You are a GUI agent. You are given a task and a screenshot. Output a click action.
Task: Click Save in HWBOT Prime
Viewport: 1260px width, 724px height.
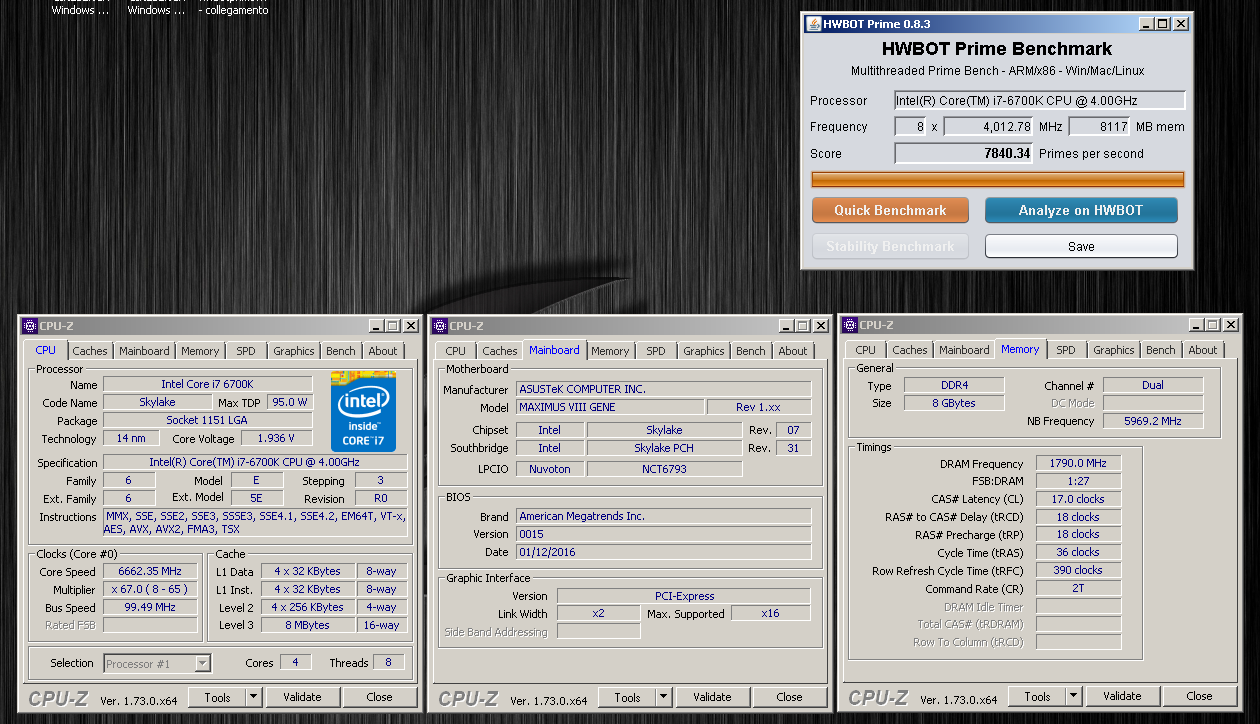tap(1081, 246)
